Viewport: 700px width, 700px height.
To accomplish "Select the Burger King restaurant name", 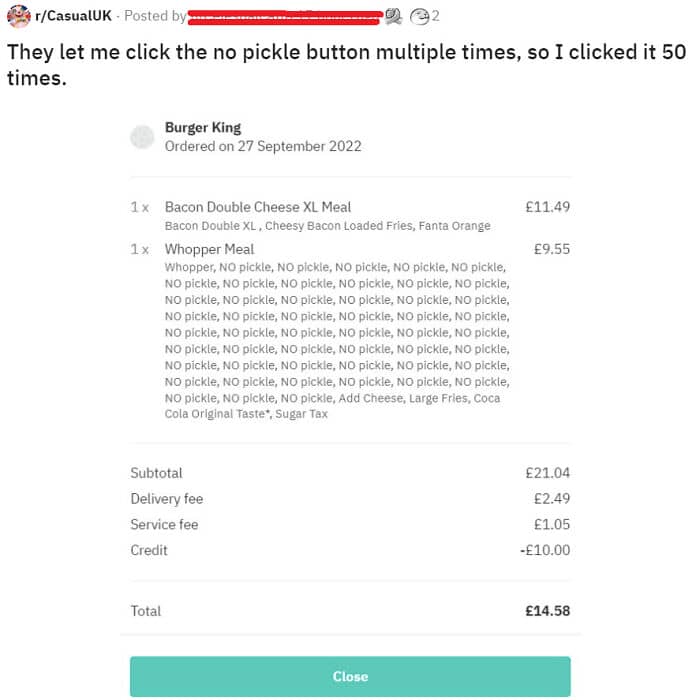I will [203, 128].
